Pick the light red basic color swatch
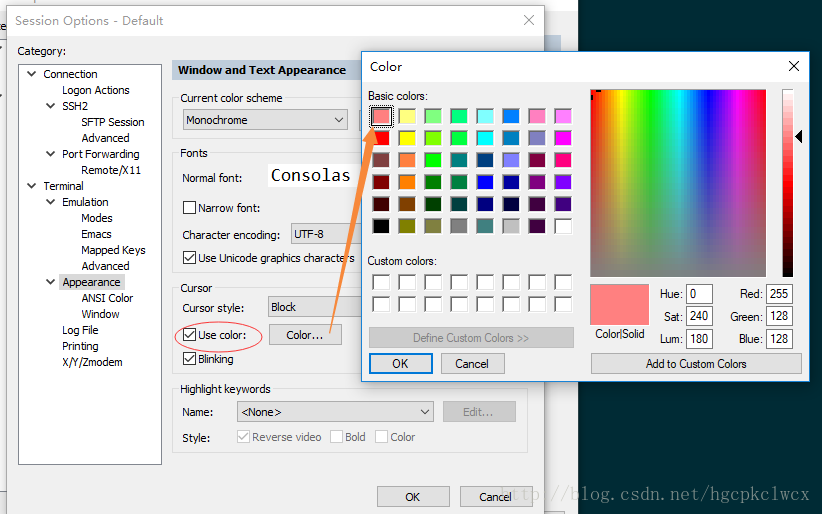 381,116
